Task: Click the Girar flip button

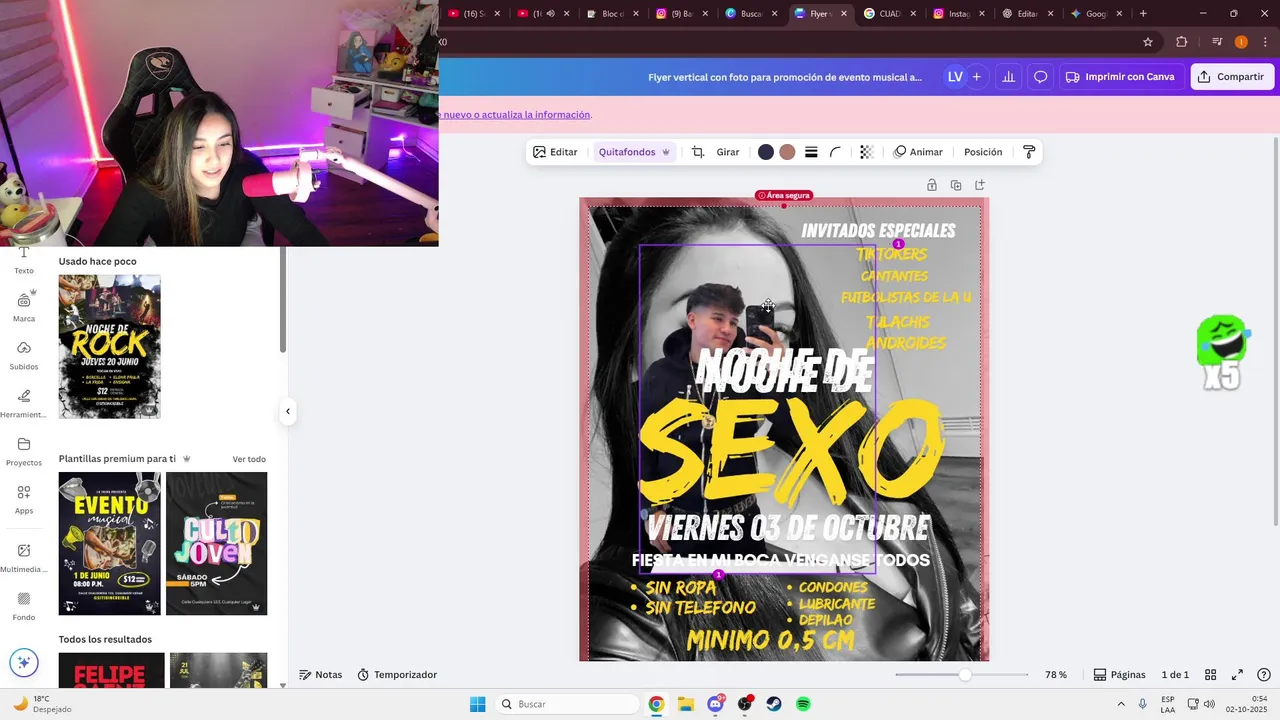Action: [x=728, y=152]
